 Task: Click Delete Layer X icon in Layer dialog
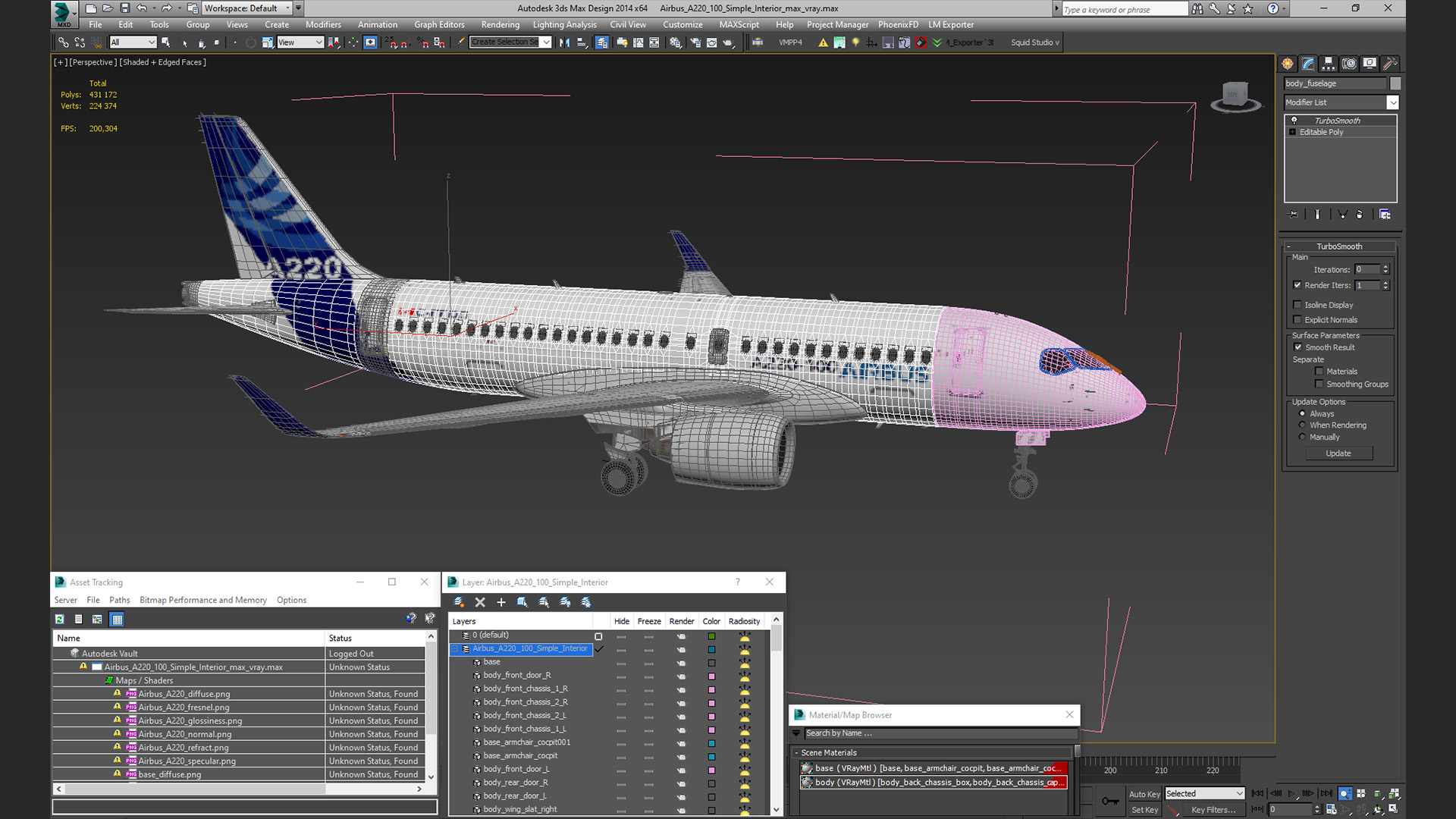click(480, 602)
